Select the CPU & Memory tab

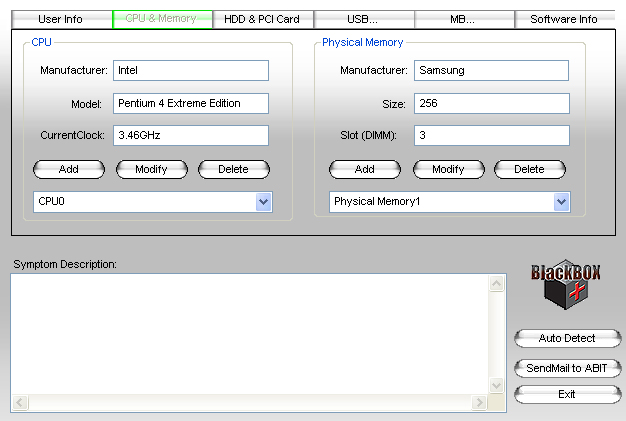pos(162,19)
